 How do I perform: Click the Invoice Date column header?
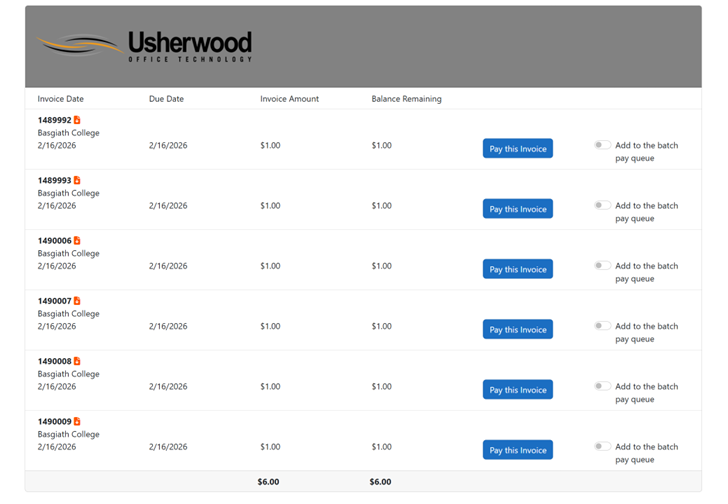[x=61, y=99]
